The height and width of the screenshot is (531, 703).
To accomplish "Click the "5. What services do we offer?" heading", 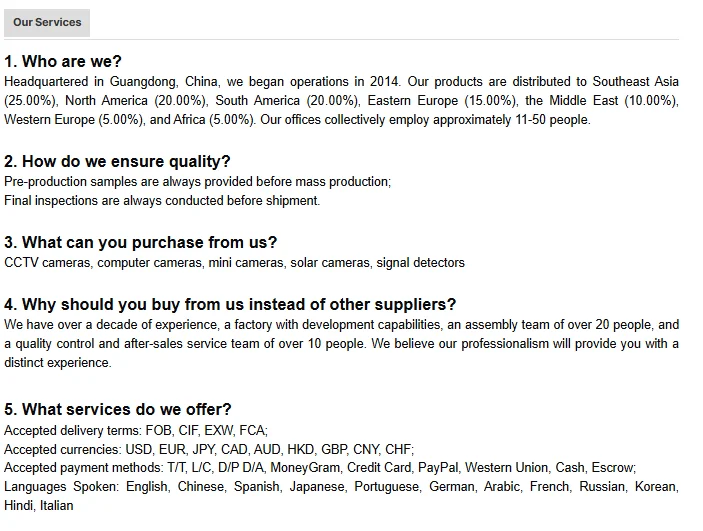I will (x=118, y=409).
